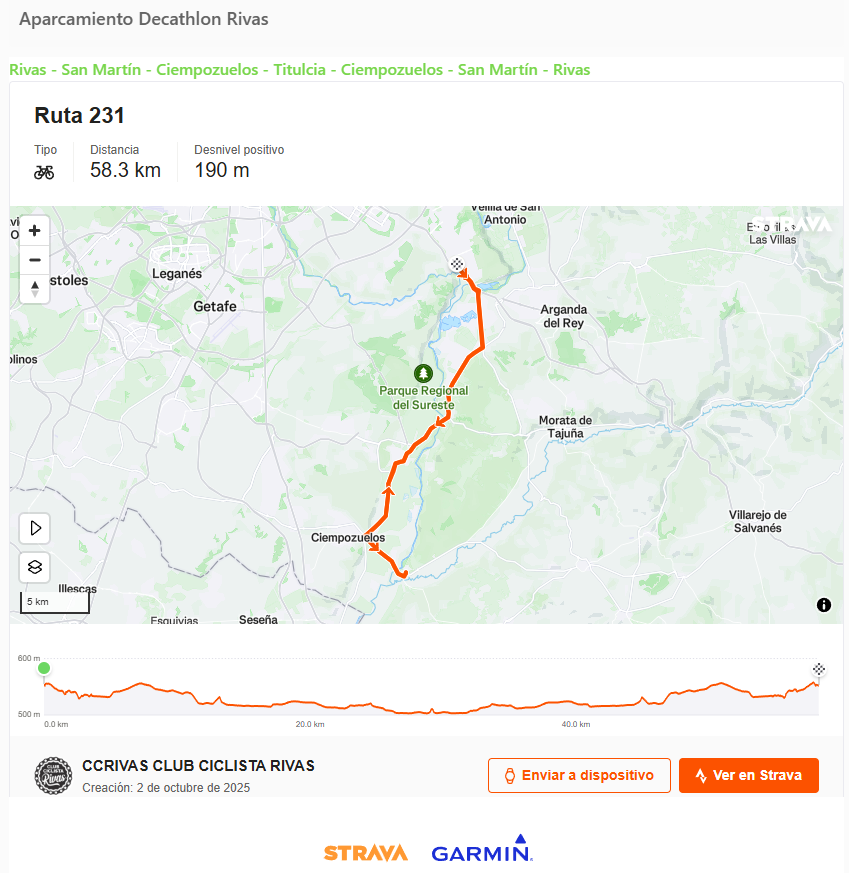Viewport: 849px width, 873px height.
Task: Show map attribution info icon
Action: [824, 605]
